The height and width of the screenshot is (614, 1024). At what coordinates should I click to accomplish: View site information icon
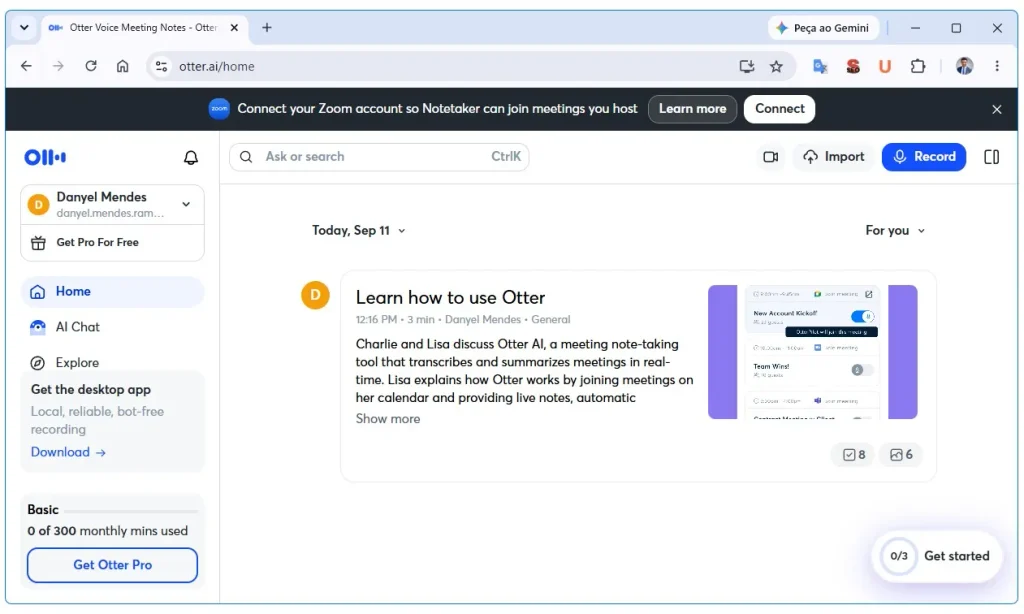click(x=161, y=66)
